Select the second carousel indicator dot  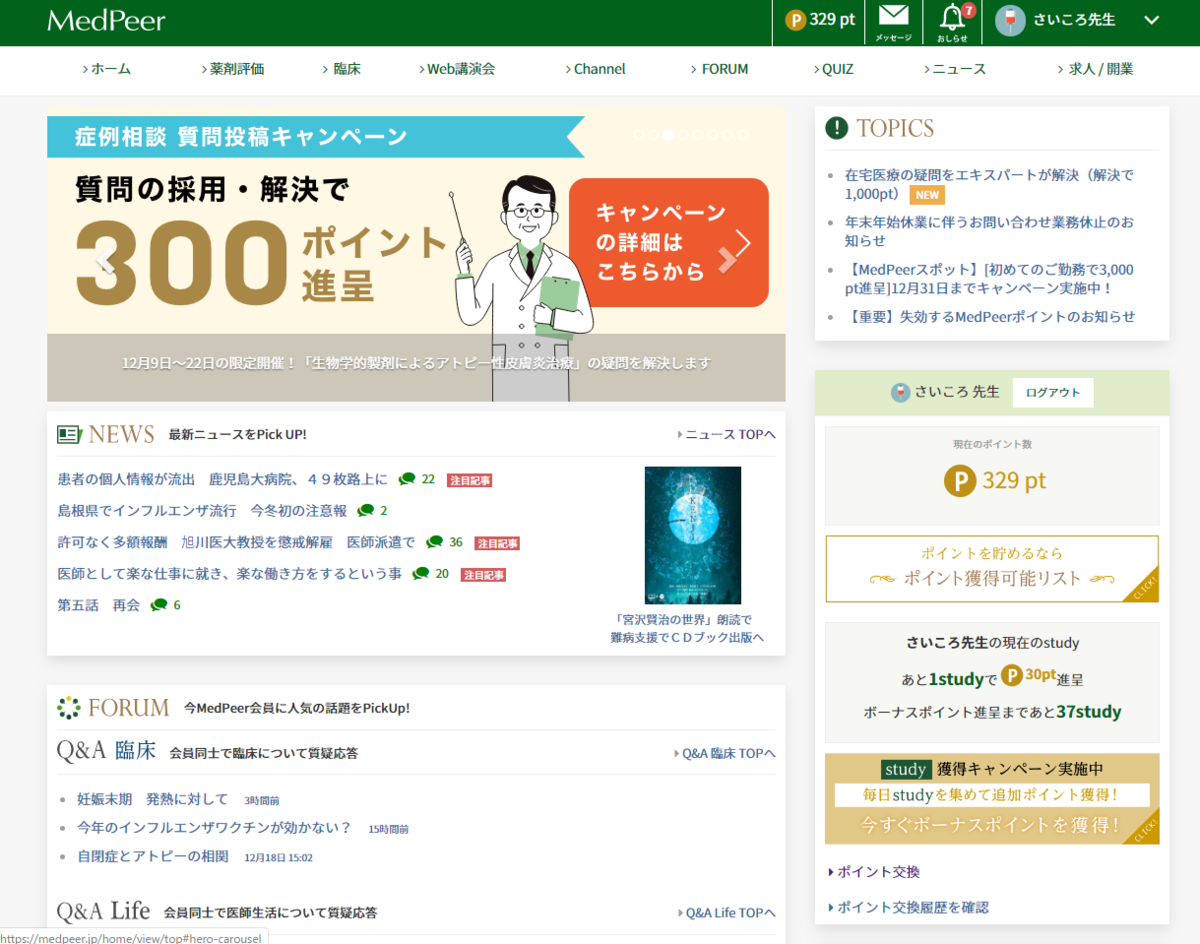tap(653, 134)
